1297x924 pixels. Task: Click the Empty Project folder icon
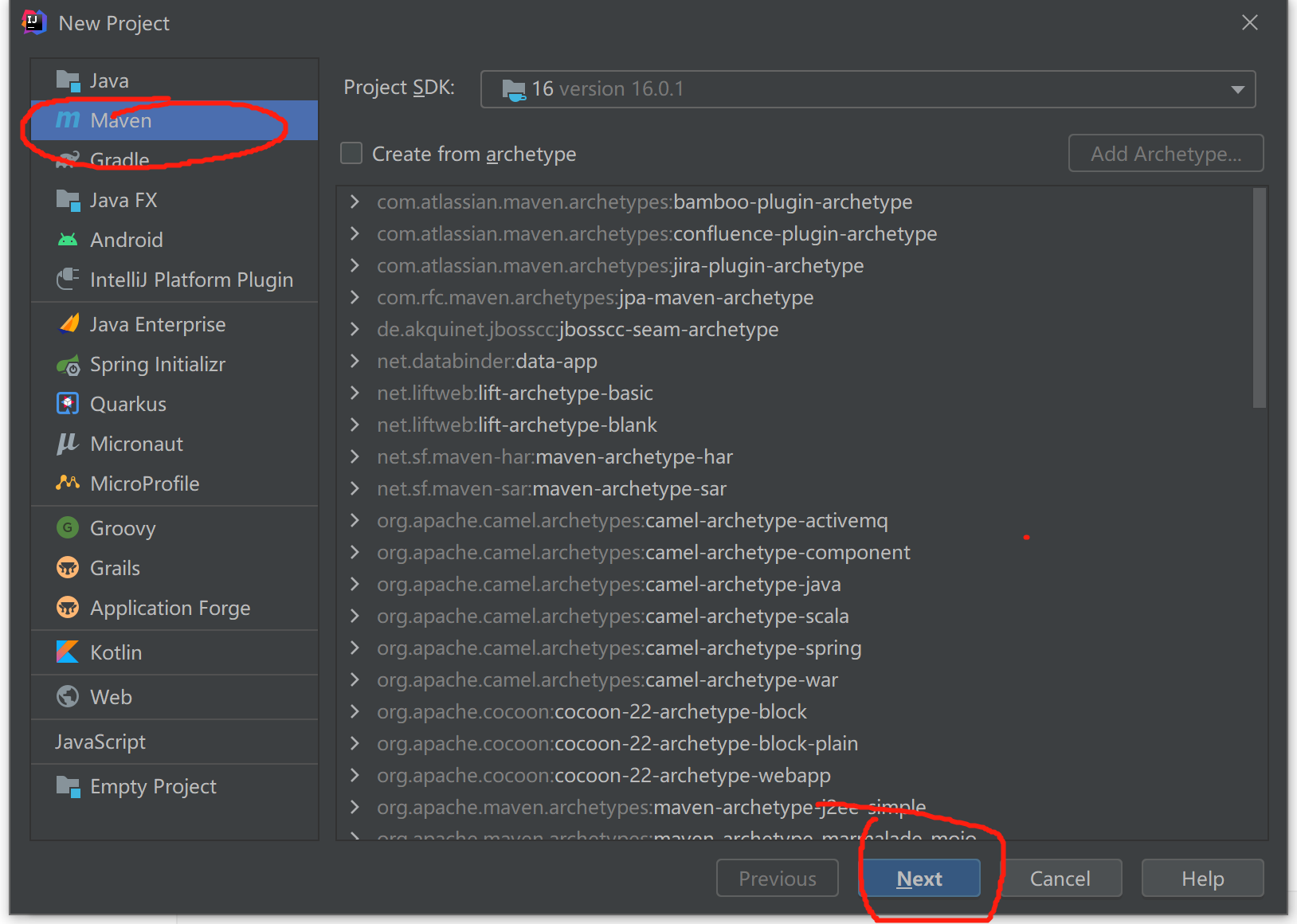[69, 787]
